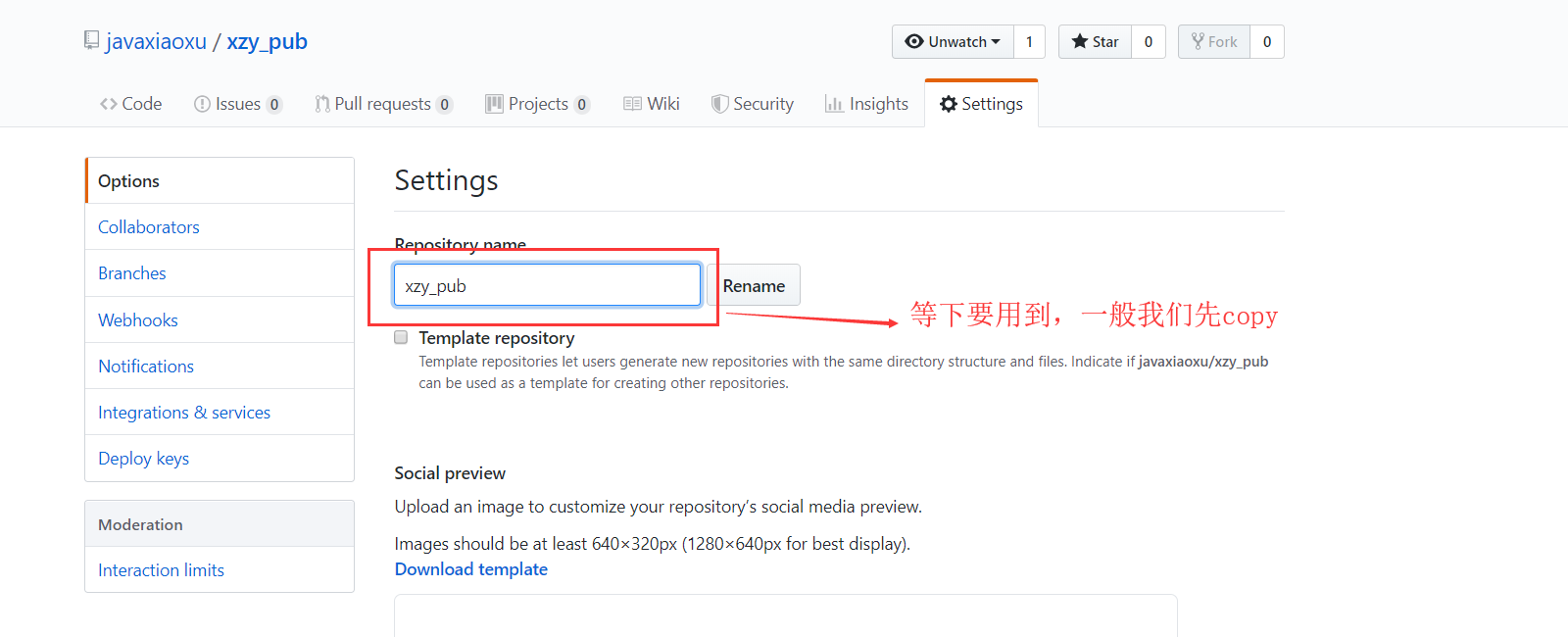Click the Insights bar-chart icon
This screenshot has height=637, width=1568.
point(834,104)
